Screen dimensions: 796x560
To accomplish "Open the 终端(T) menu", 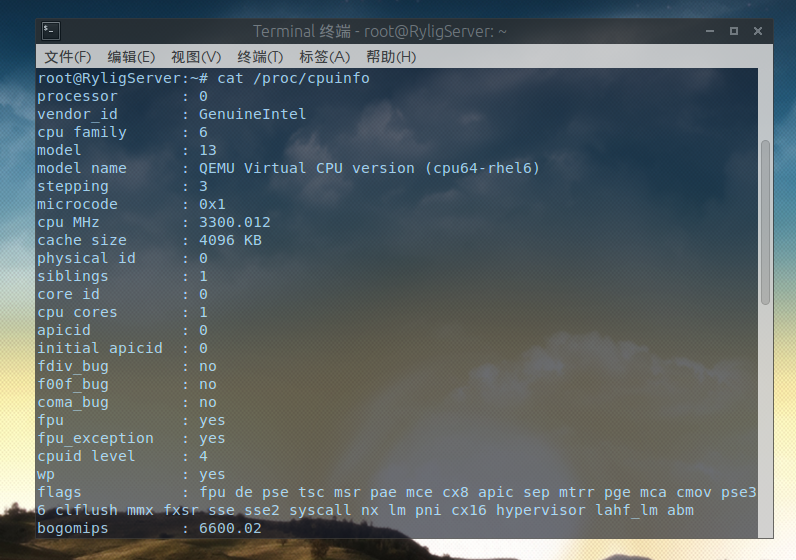I will tap(260, 56).
